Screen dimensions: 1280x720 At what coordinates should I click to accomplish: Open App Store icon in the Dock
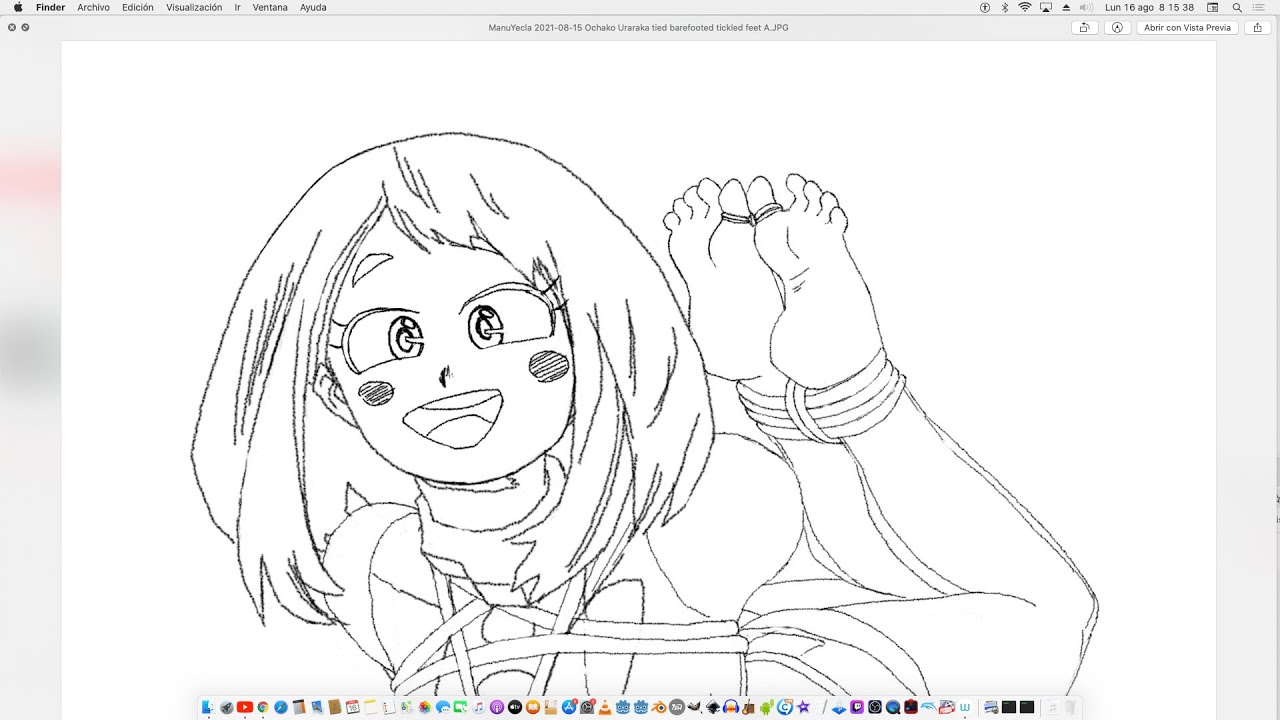(x=569, y=707)
